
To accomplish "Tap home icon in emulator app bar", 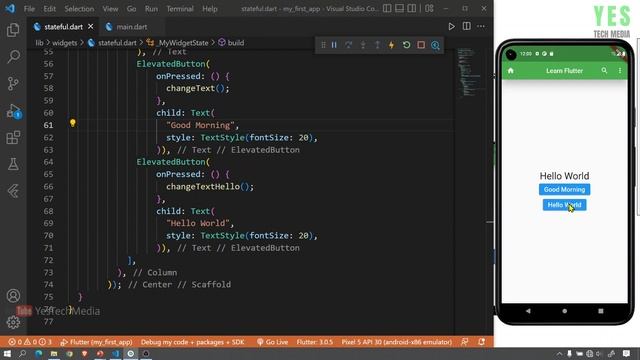I will 511,71.
